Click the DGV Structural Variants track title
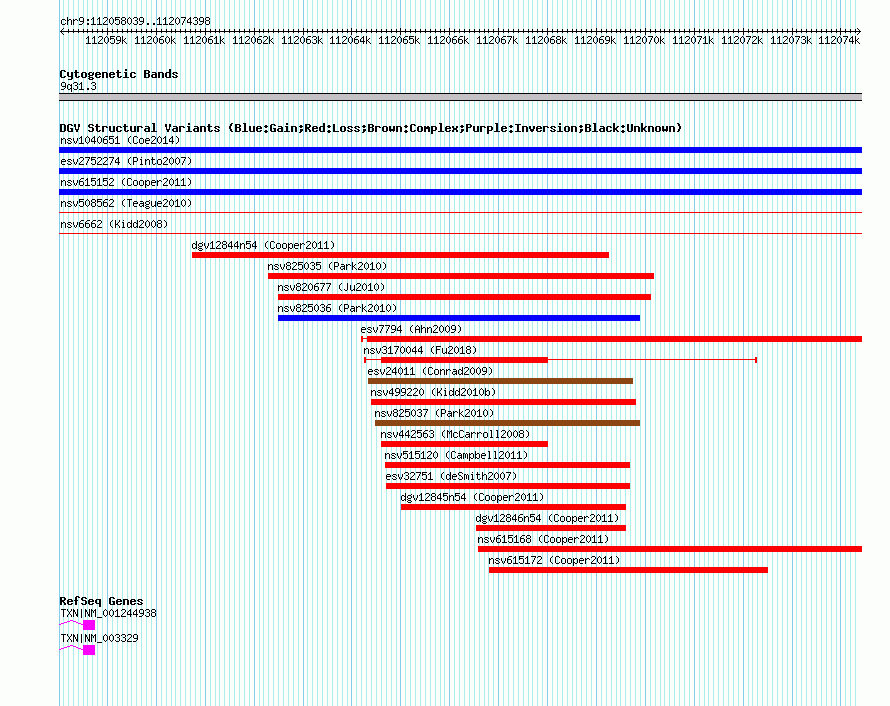This screenshot has height=706, width=890. click(371, 128)
